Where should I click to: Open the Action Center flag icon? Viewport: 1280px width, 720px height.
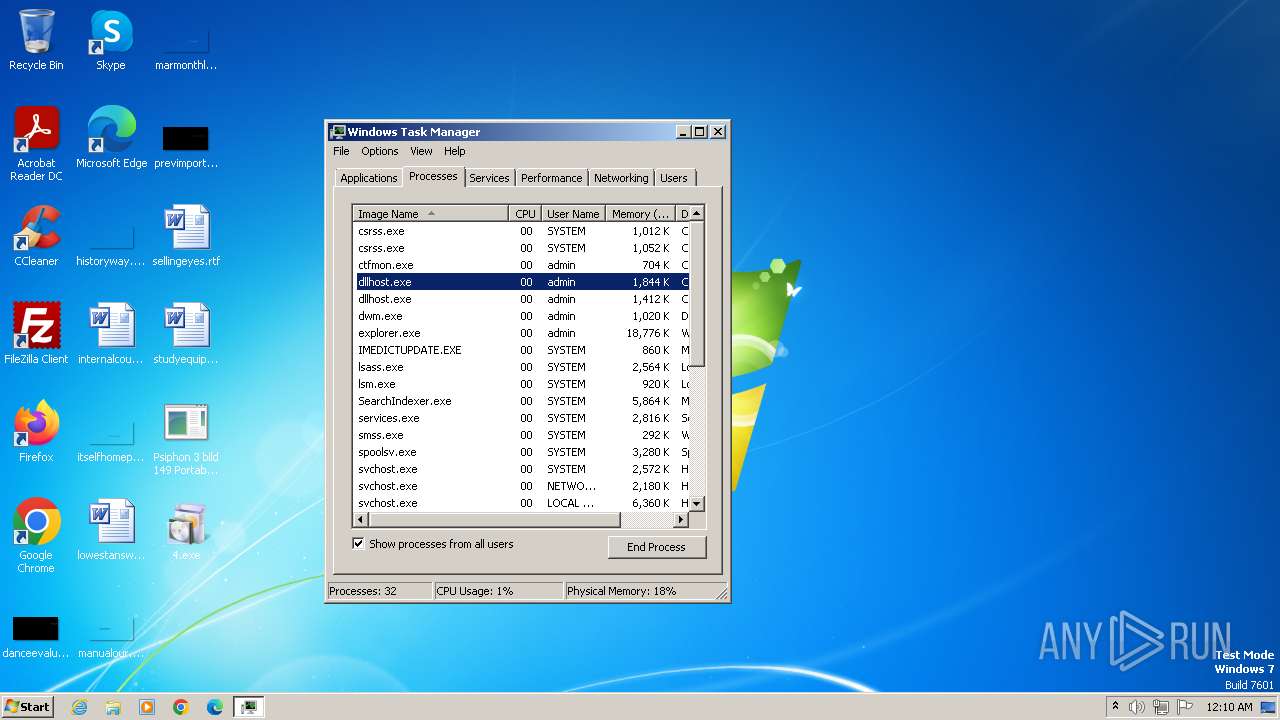coord(1185,707)
